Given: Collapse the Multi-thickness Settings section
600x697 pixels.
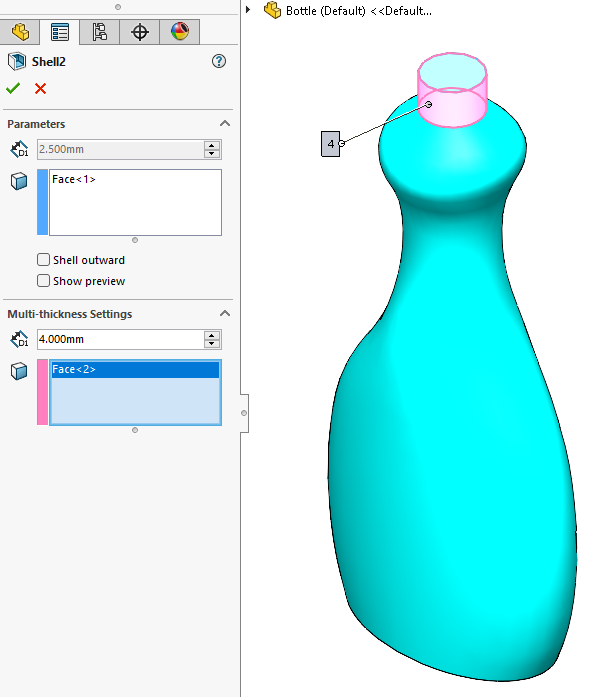Looking at the screenshot, I should point(224,314).
